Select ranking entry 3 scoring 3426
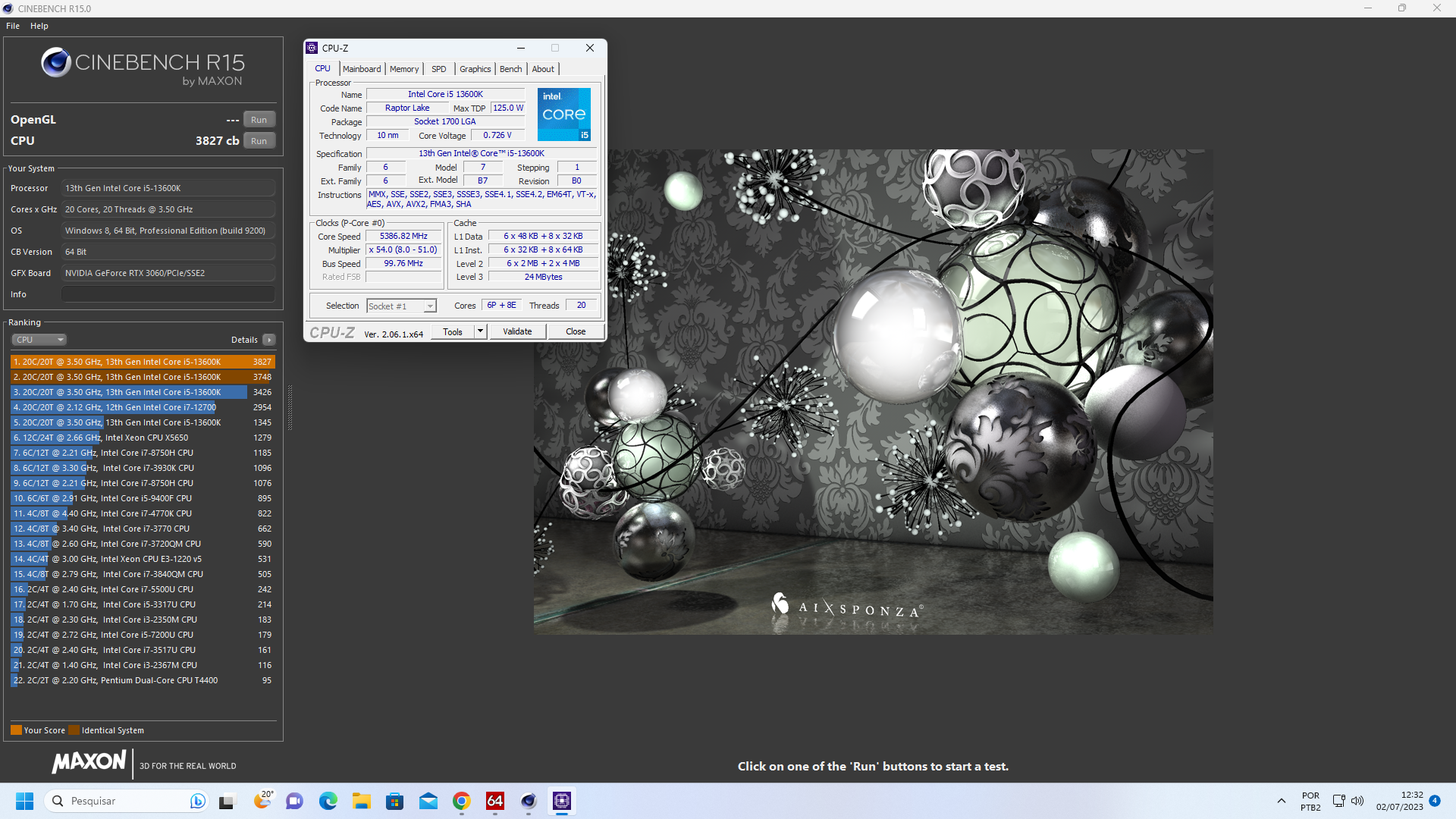Image resolution: width=1456 pixels, height=819 pixels. click(x=143, y=392)
